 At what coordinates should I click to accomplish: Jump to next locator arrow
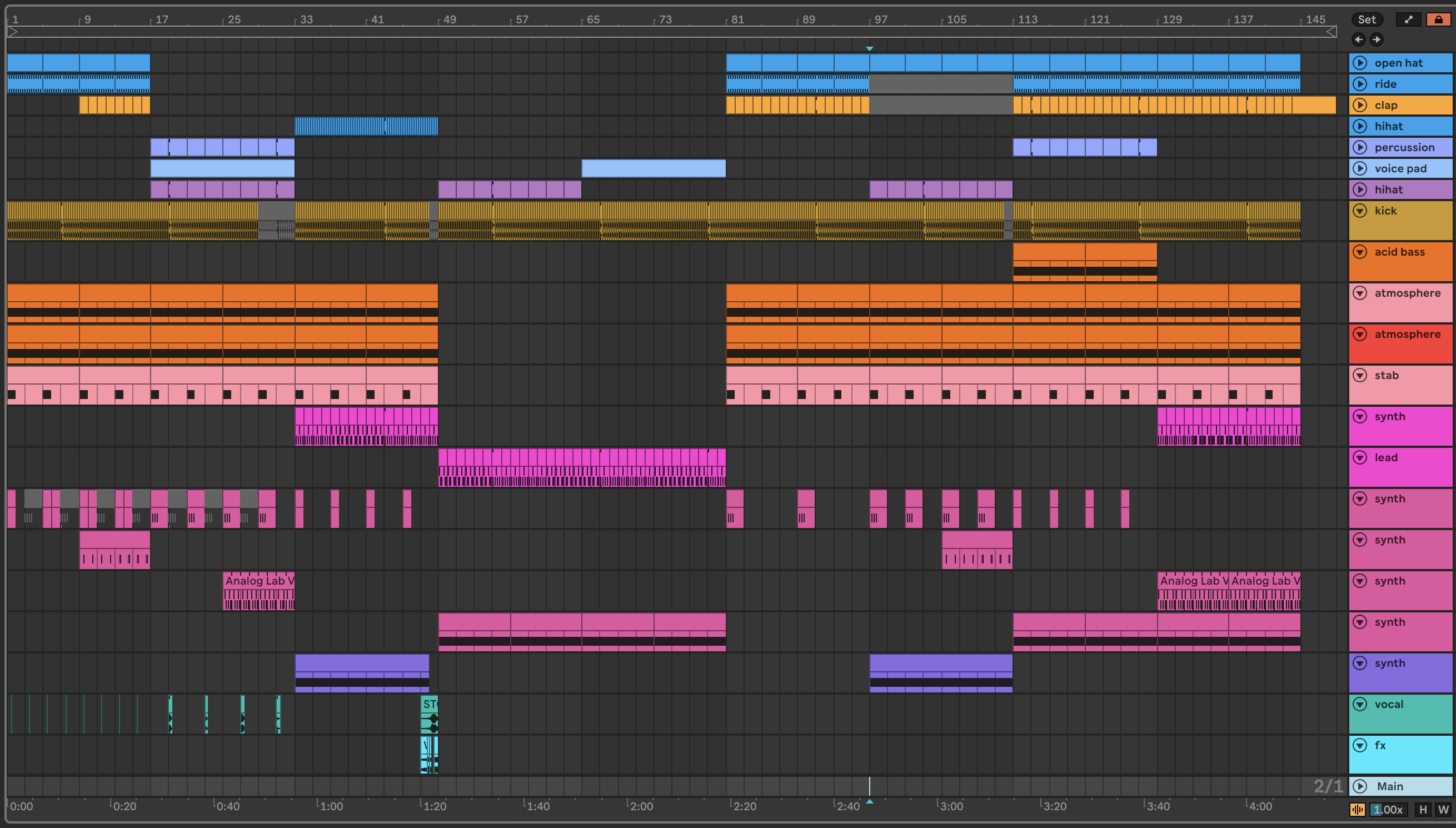[1376, 39]
